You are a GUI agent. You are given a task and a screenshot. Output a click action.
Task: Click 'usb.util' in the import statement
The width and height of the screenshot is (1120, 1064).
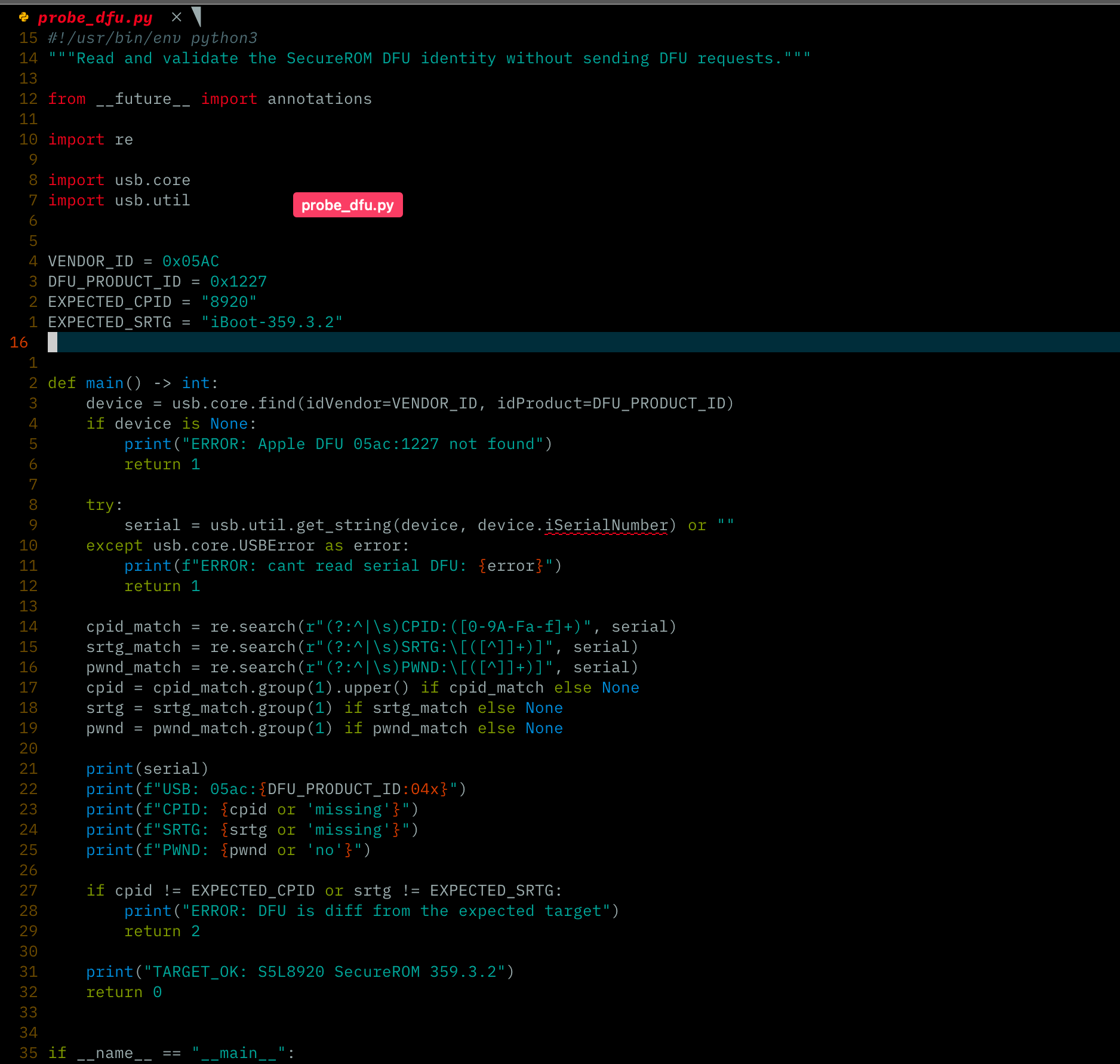click(152, 201)
